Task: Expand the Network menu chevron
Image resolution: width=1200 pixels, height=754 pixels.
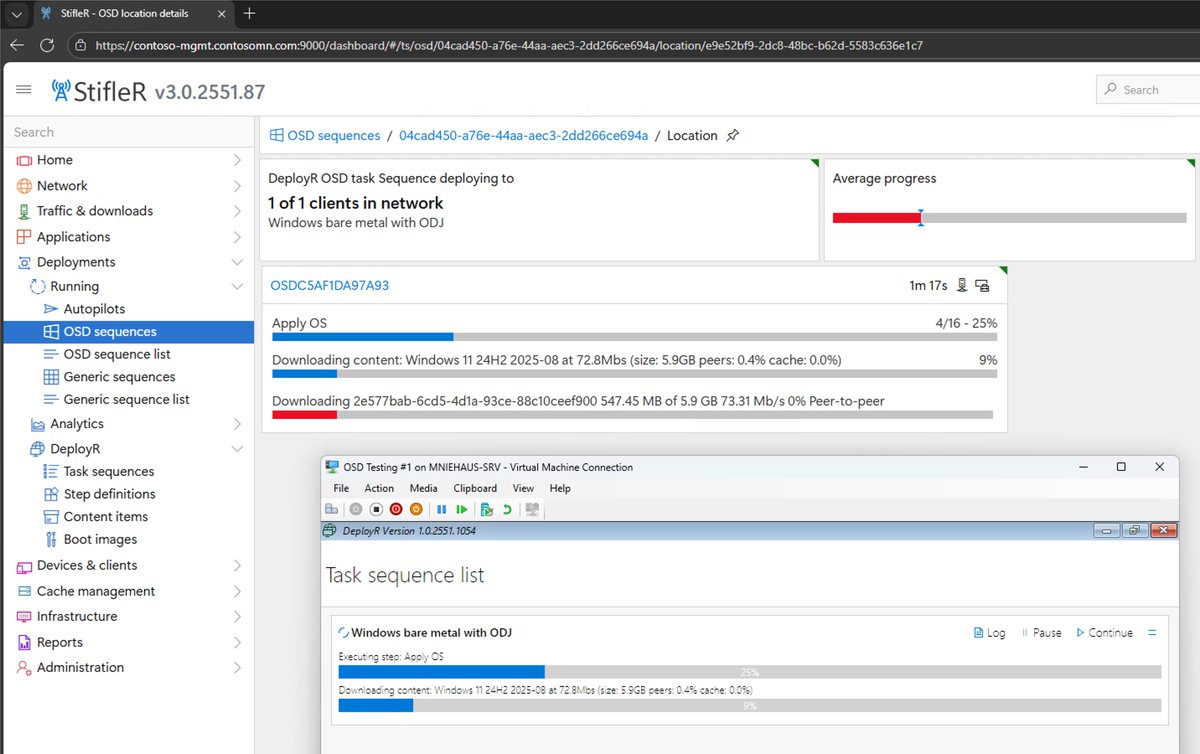Action: [x=237, y=186]
